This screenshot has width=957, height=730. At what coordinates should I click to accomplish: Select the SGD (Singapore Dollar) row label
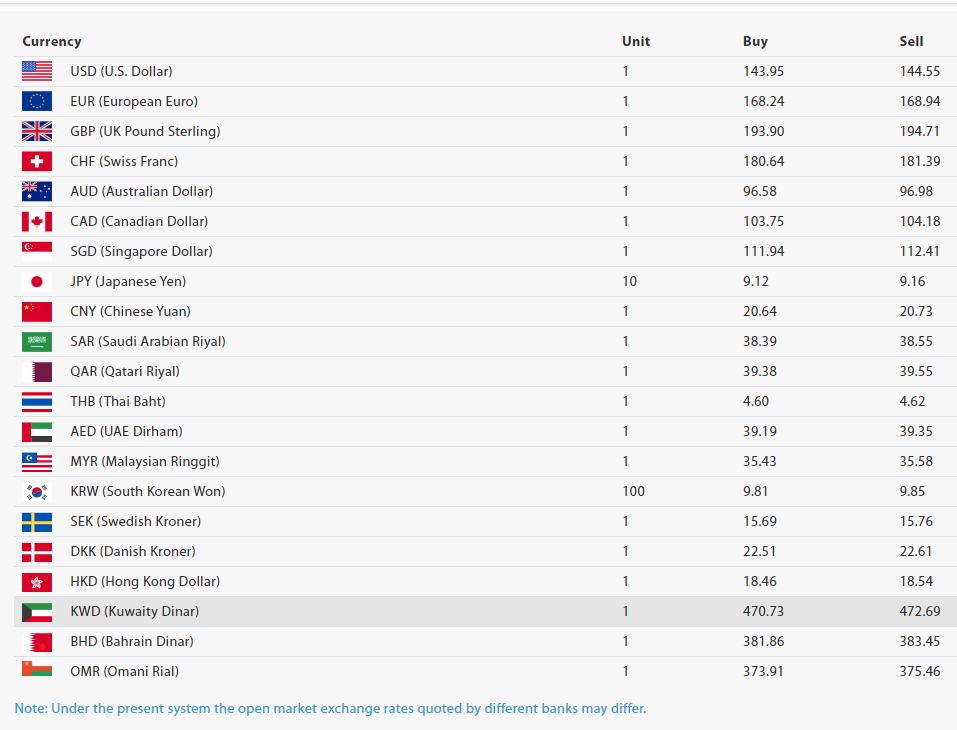pos(141,251)
